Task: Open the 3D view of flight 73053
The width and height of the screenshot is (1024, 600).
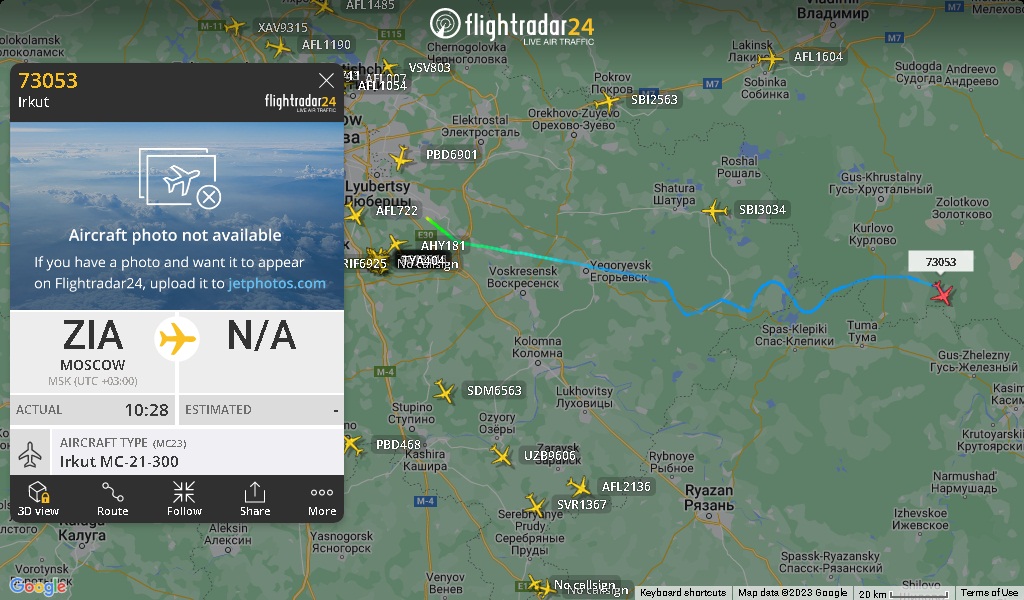Action: pyautogui.click(x=38, y=499)
